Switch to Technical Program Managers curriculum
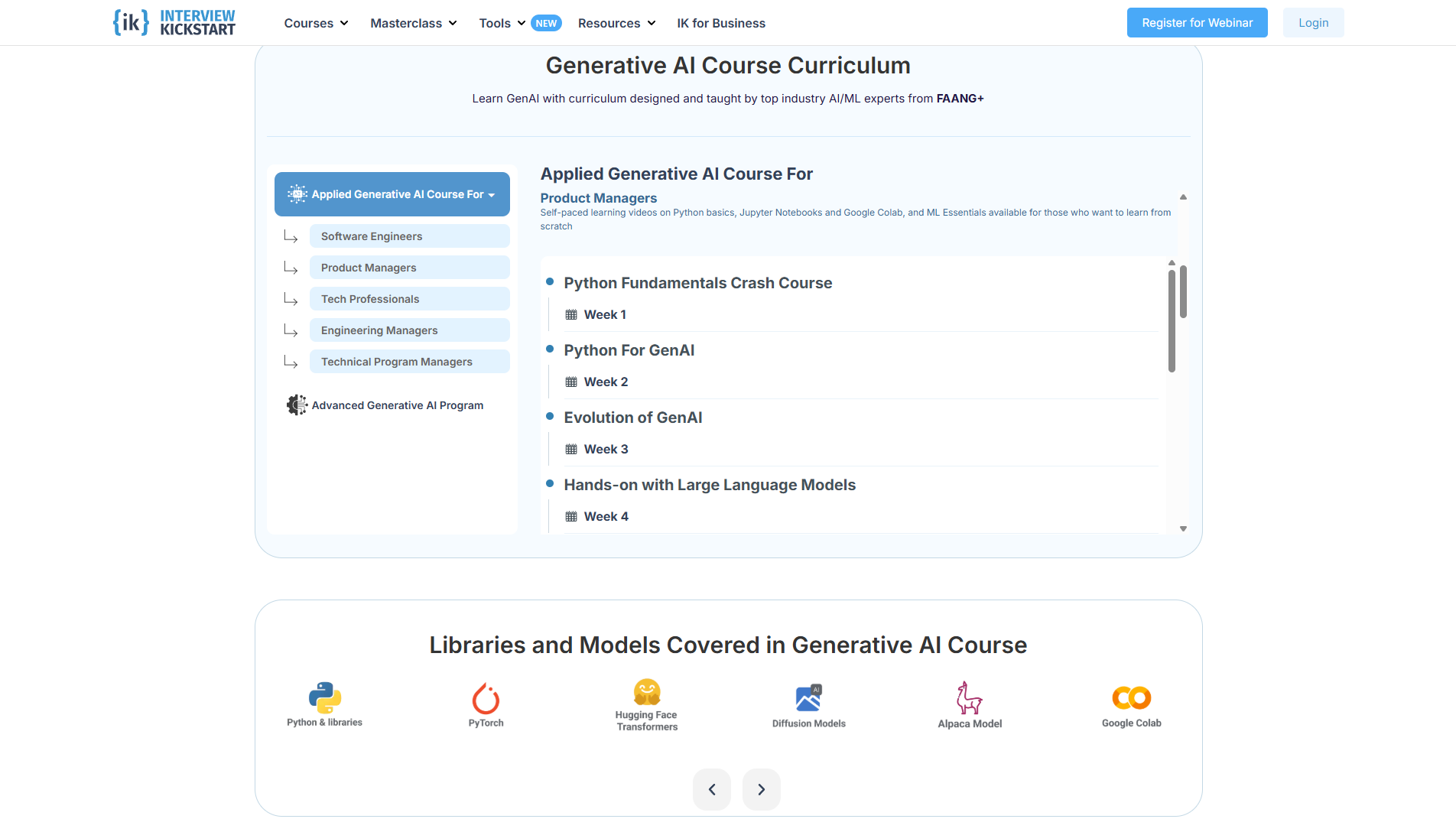Viewport: 1456px width, 819px height. click(x=409, y=362)
